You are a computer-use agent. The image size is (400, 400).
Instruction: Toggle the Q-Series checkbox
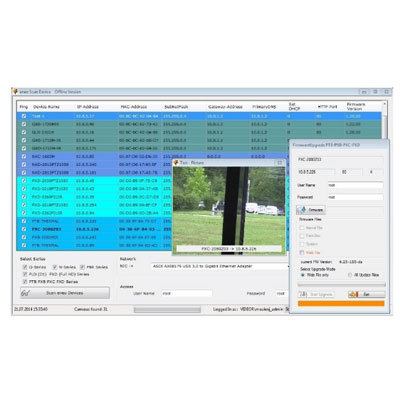tap(25, 267)
